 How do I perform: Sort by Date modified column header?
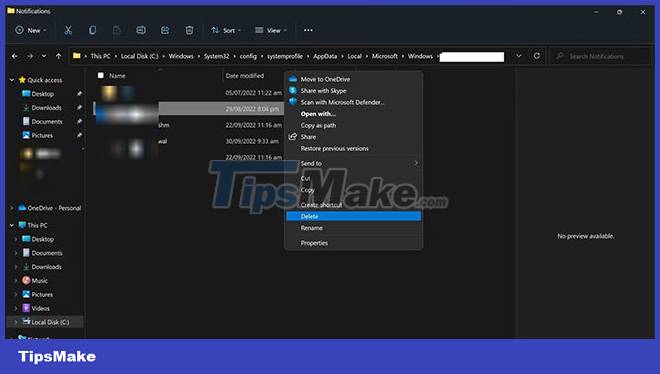(245, 76)
